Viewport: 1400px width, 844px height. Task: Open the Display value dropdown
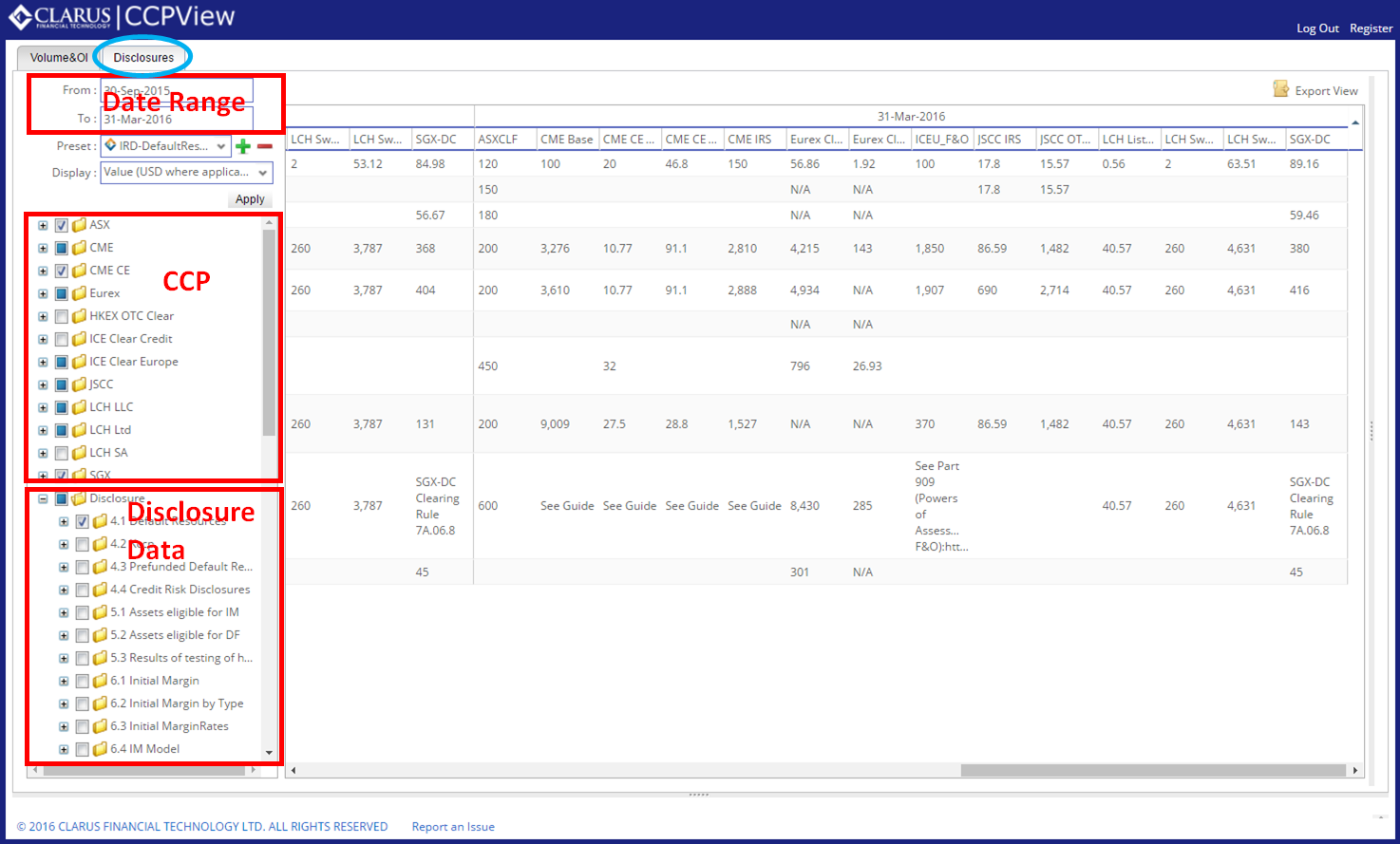(262, 173)
